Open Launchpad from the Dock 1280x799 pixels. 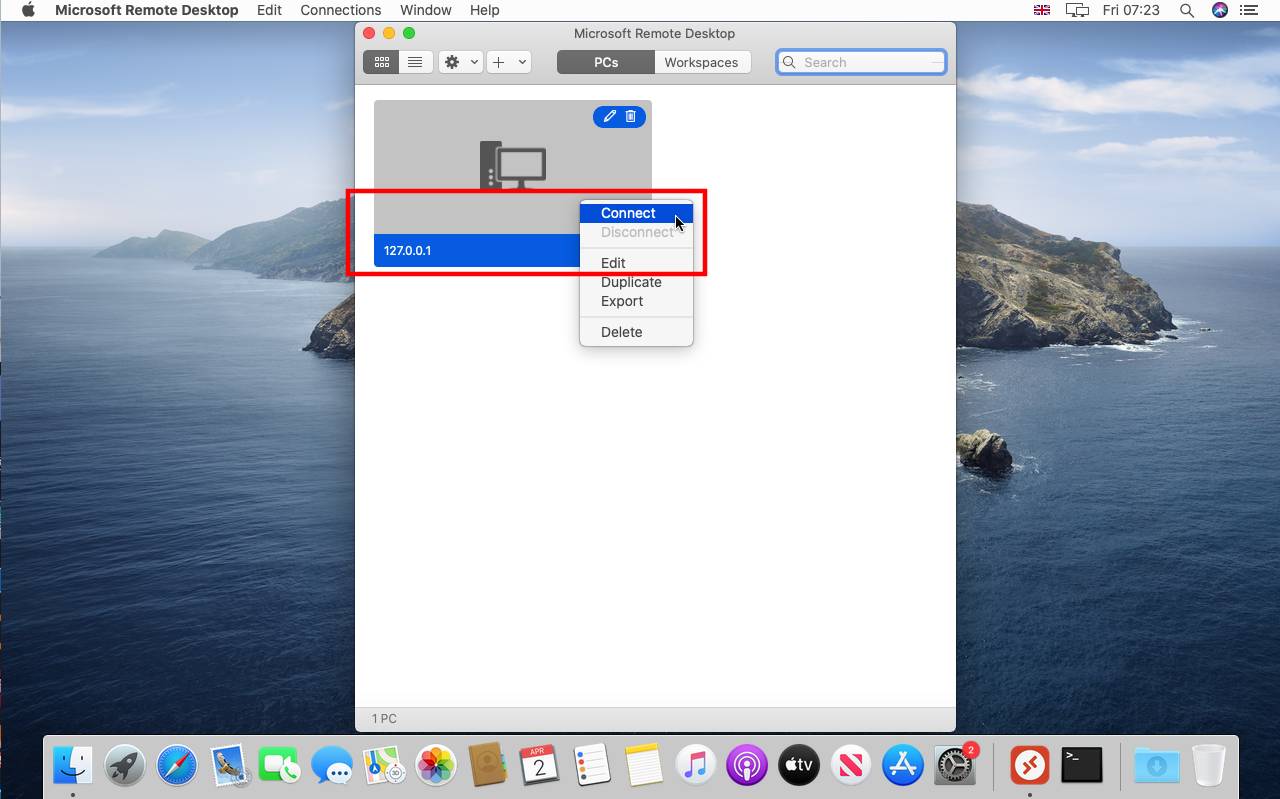click(125, 766)
